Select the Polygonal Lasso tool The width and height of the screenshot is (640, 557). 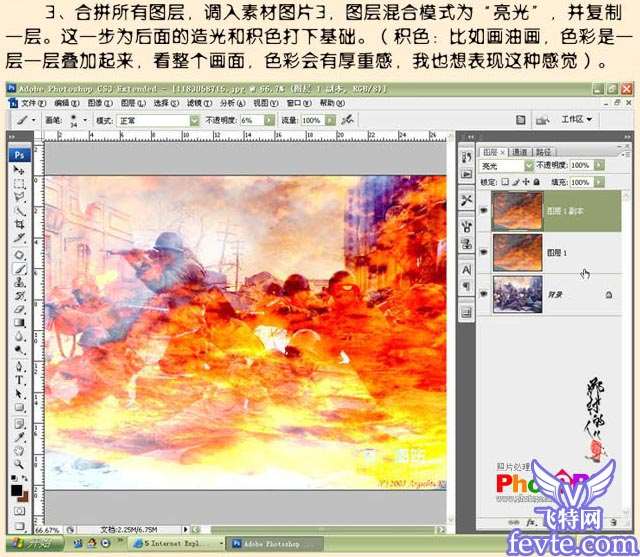pos(19,198)
